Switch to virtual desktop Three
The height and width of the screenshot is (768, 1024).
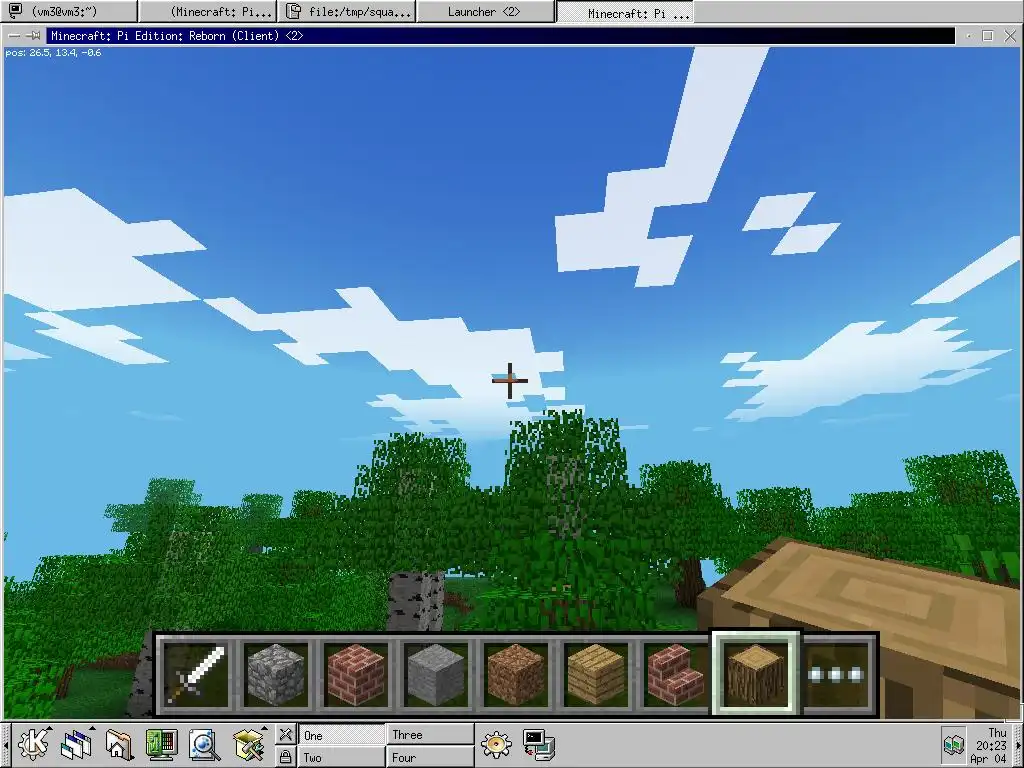click(x=430, y=735)
